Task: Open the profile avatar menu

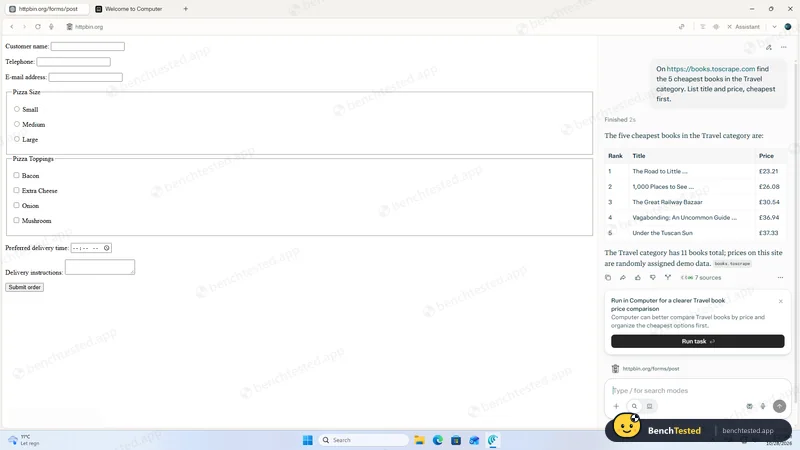Action: pos(788,27)
